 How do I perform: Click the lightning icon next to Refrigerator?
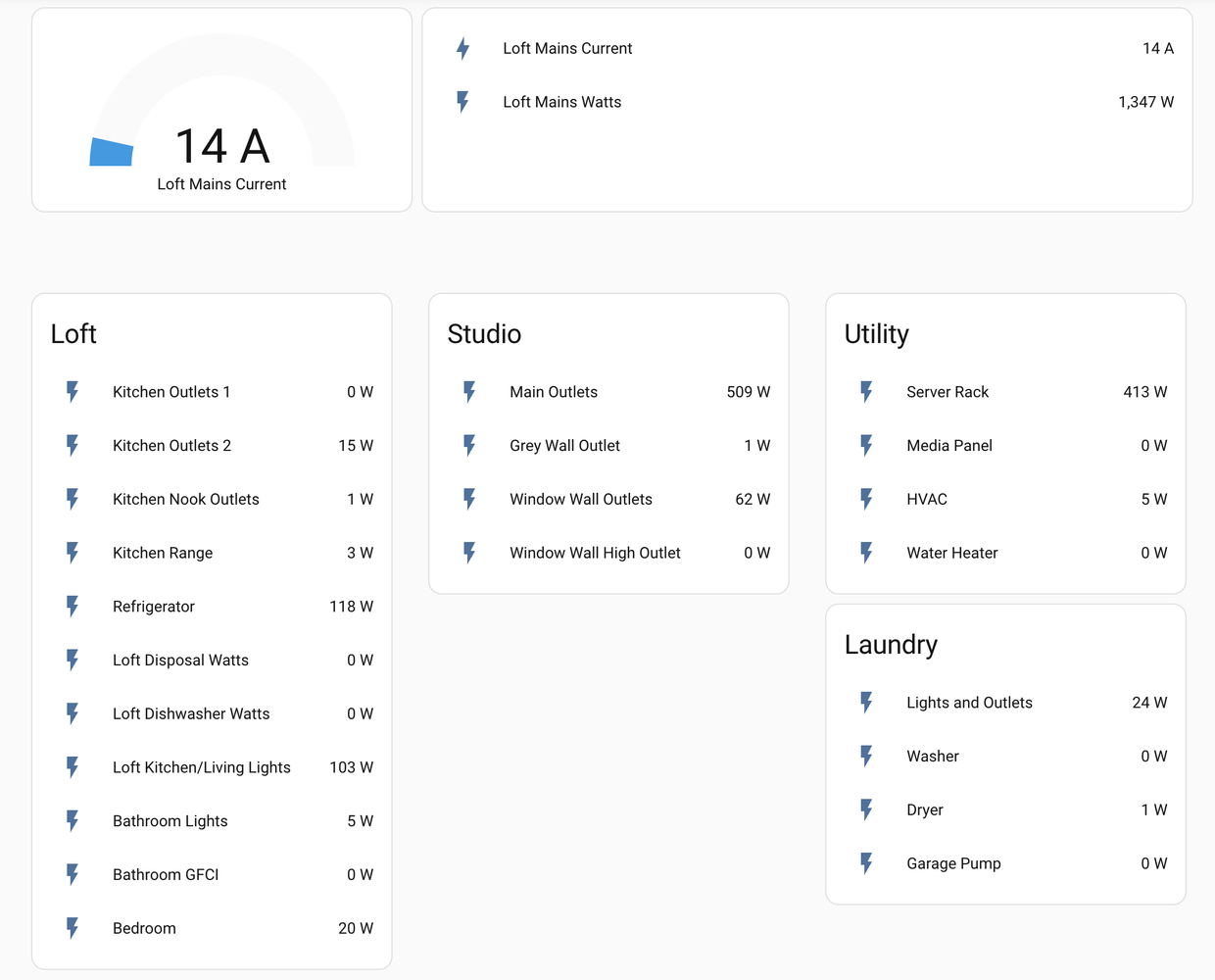click(73, 607)
